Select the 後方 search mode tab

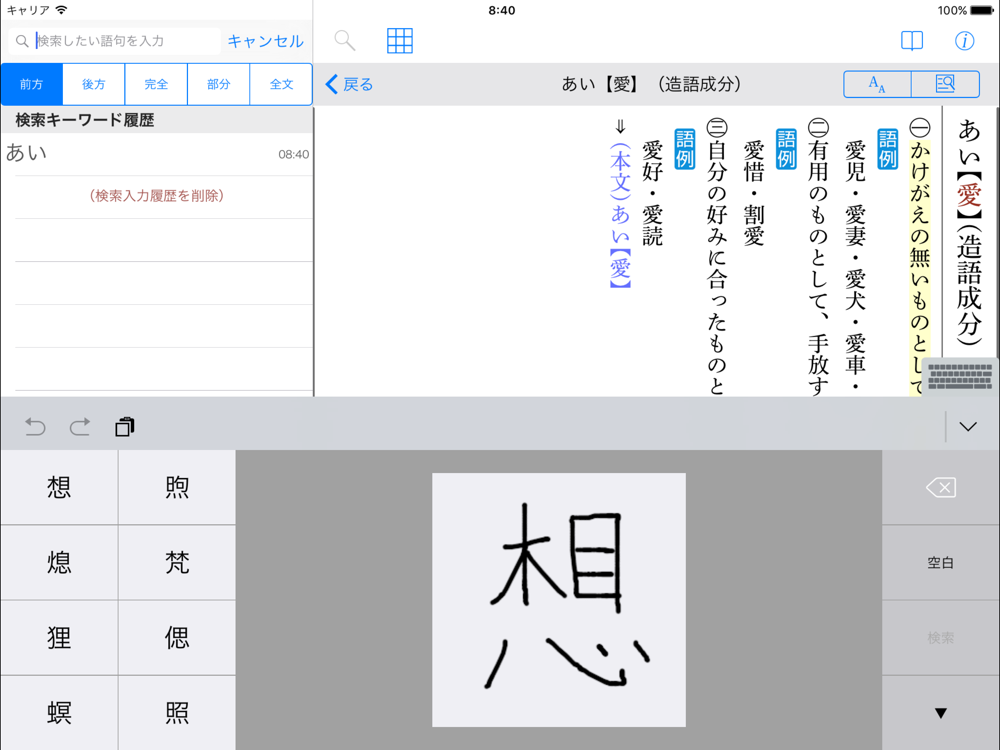(94, 84)
